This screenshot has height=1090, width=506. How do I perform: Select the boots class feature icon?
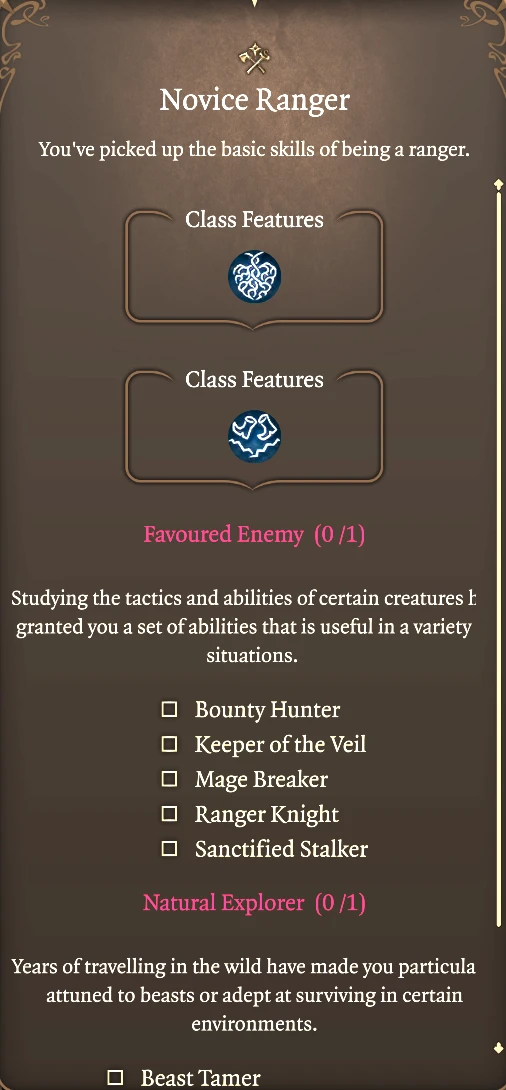[x=254, y=437]
